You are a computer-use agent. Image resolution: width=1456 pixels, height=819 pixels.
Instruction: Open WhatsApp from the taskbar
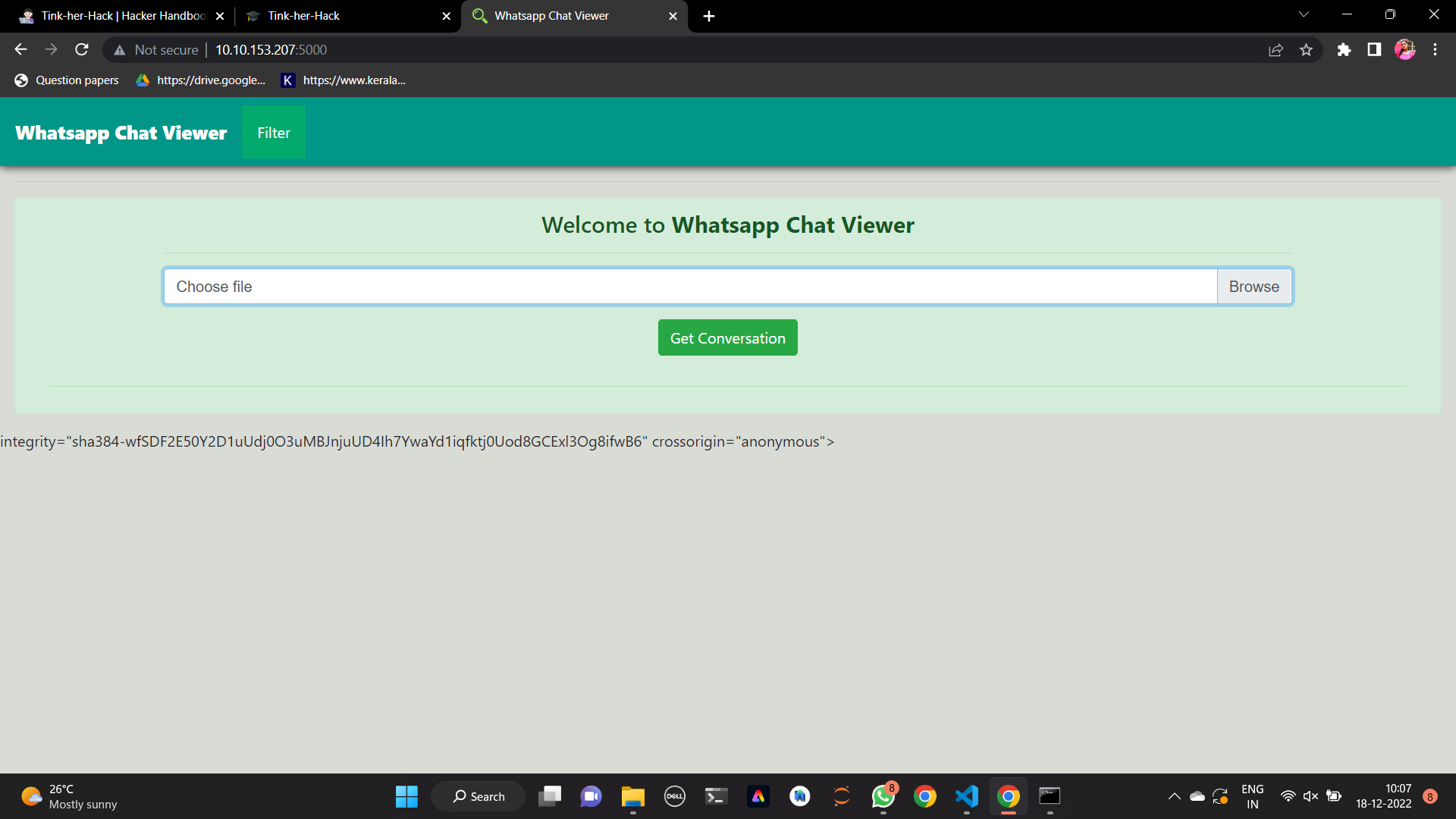(x=883, y=796)
